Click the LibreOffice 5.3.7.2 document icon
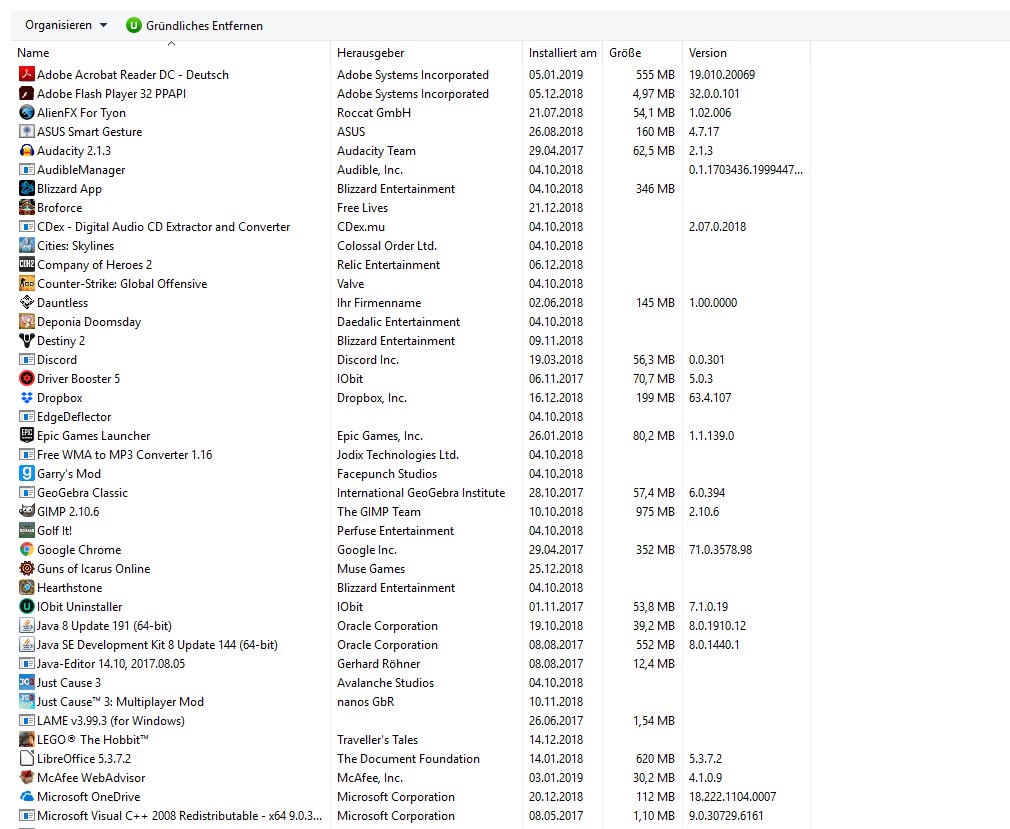This screenshot has width=1010, height=829. pos(26,758)
